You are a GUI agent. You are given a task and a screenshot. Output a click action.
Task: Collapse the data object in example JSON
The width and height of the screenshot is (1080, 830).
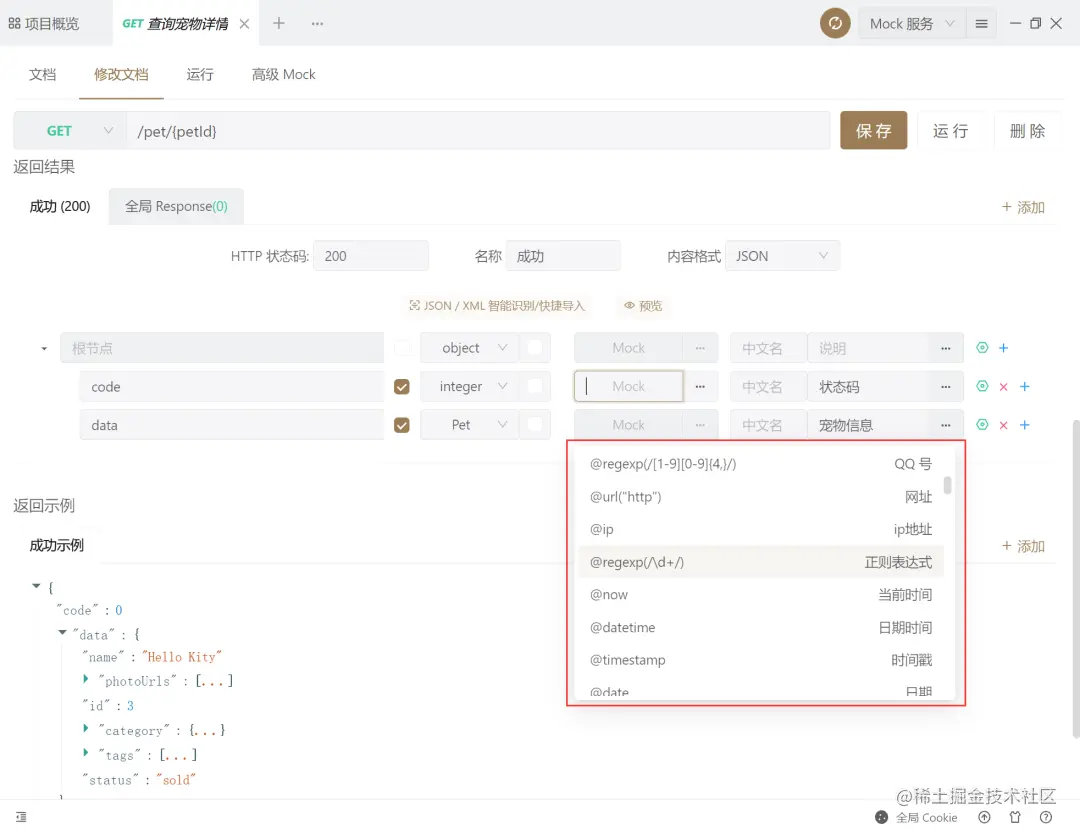[x=63, y=632]
